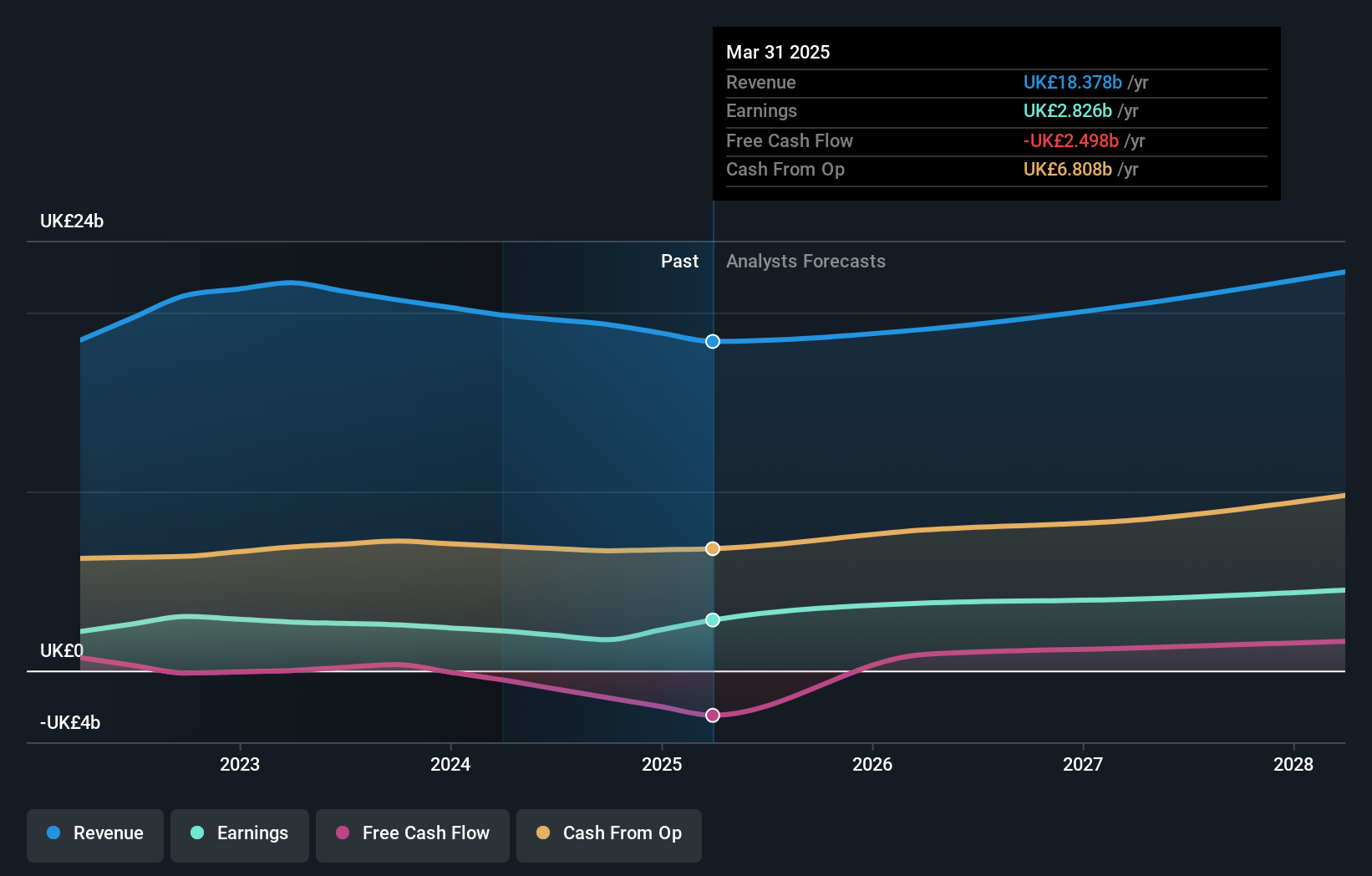Click the 2026 x-axis label
Viewport: 1372px width, 876px height.
(872, 764)
